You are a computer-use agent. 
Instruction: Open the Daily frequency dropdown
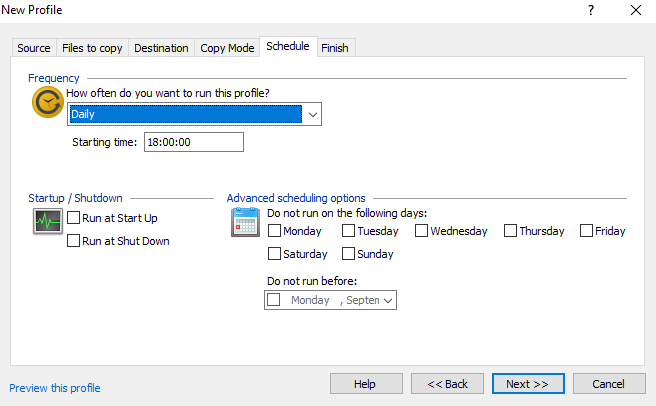pyautogui.click(x=313, y=115)
